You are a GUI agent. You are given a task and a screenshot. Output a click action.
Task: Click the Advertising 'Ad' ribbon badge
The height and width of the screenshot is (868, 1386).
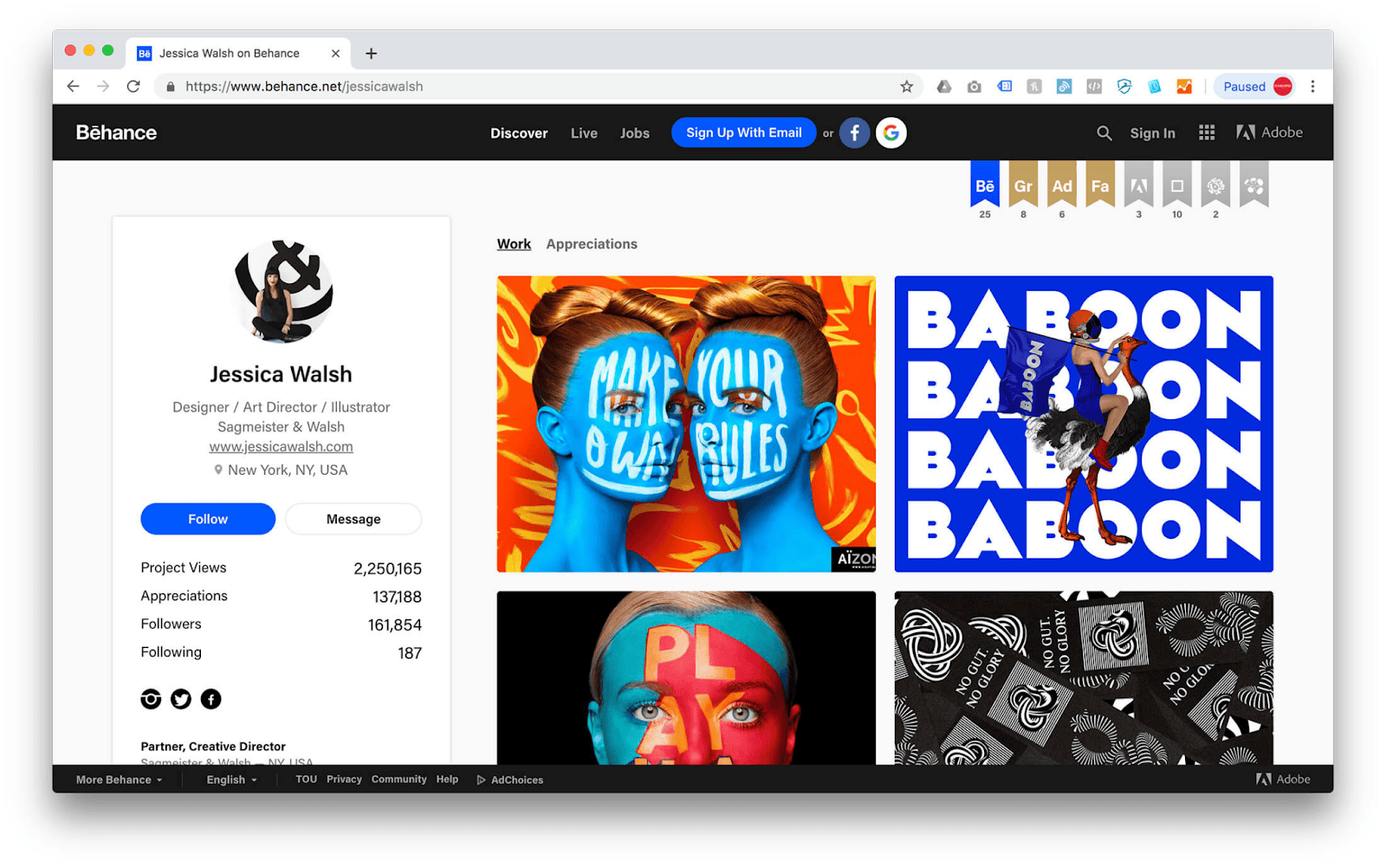(1062, 184)
